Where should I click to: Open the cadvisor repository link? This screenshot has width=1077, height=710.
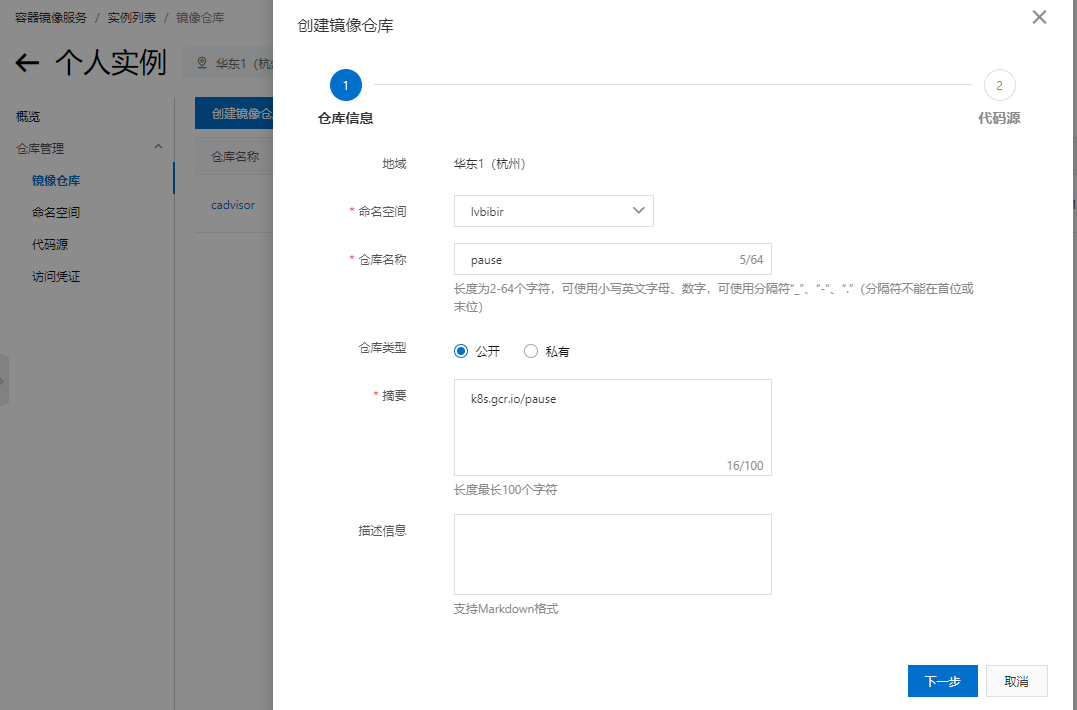point(233,205)
